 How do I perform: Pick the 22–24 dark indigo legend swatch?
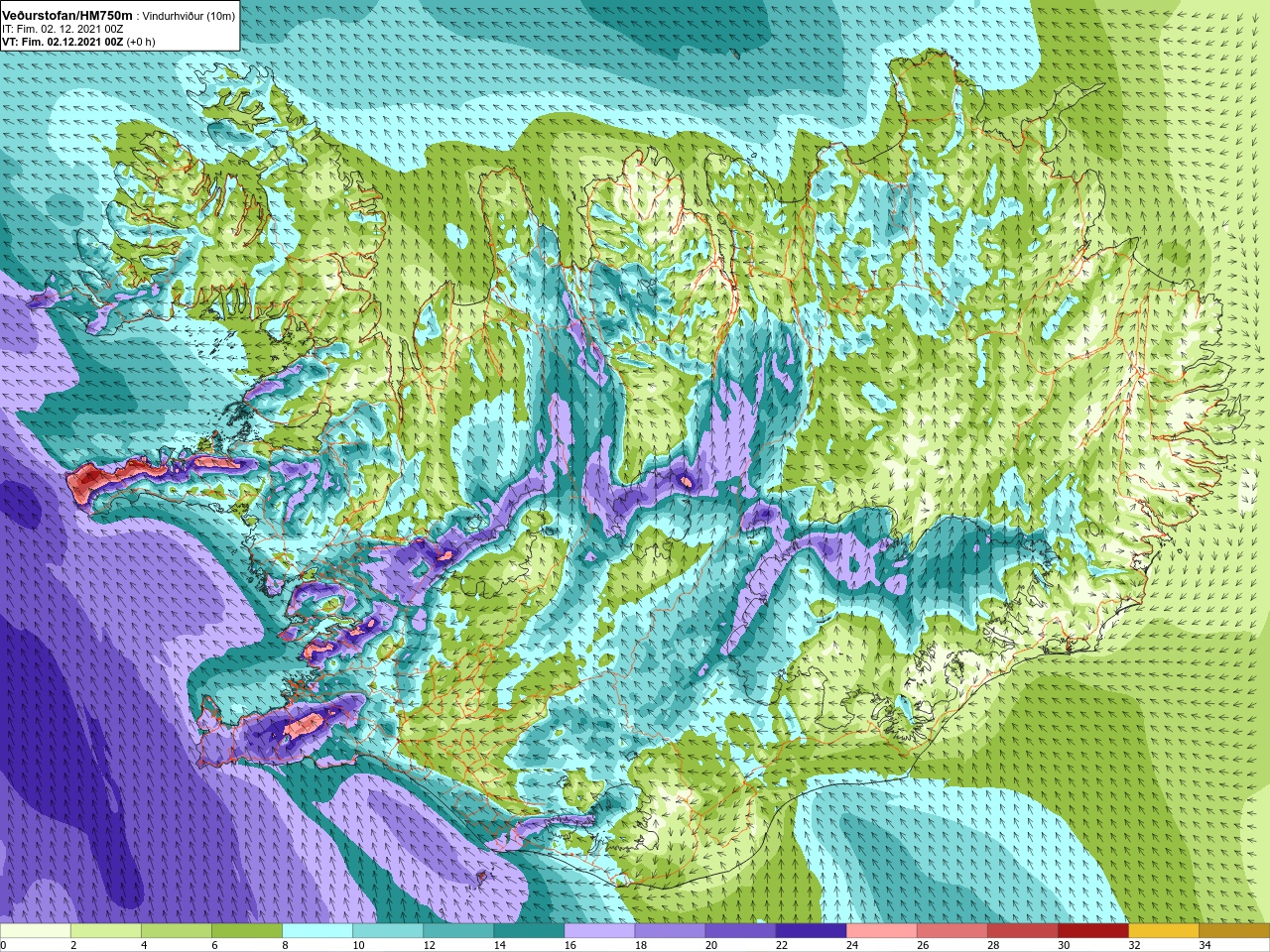(x=811, y=931)
